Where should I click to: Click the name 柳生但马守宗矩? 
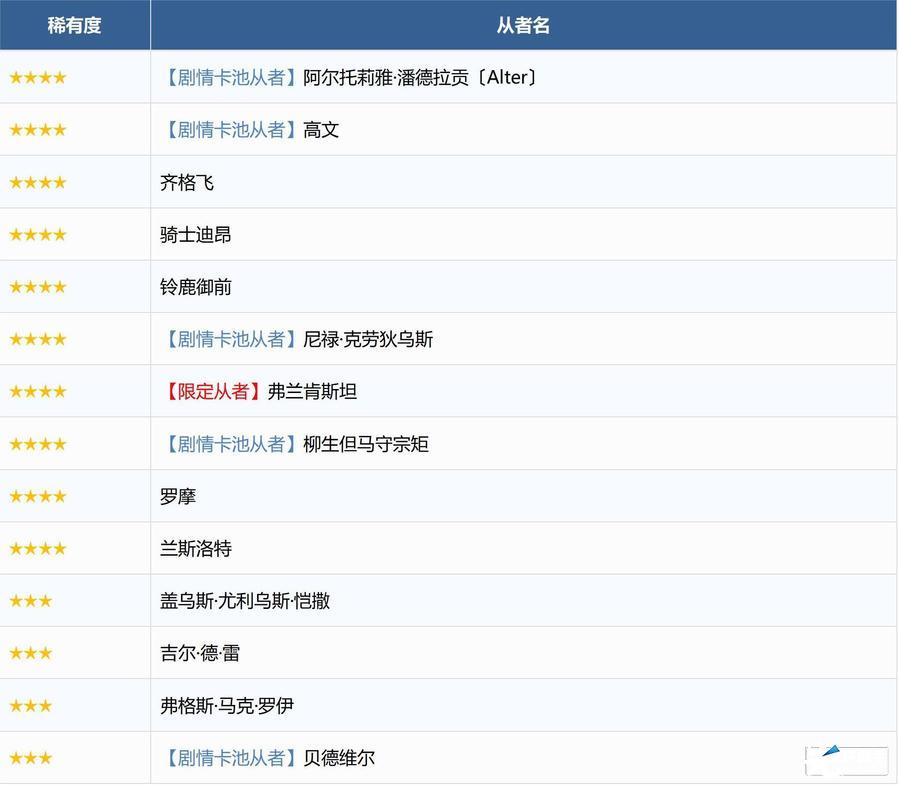(x=366, y=444)
